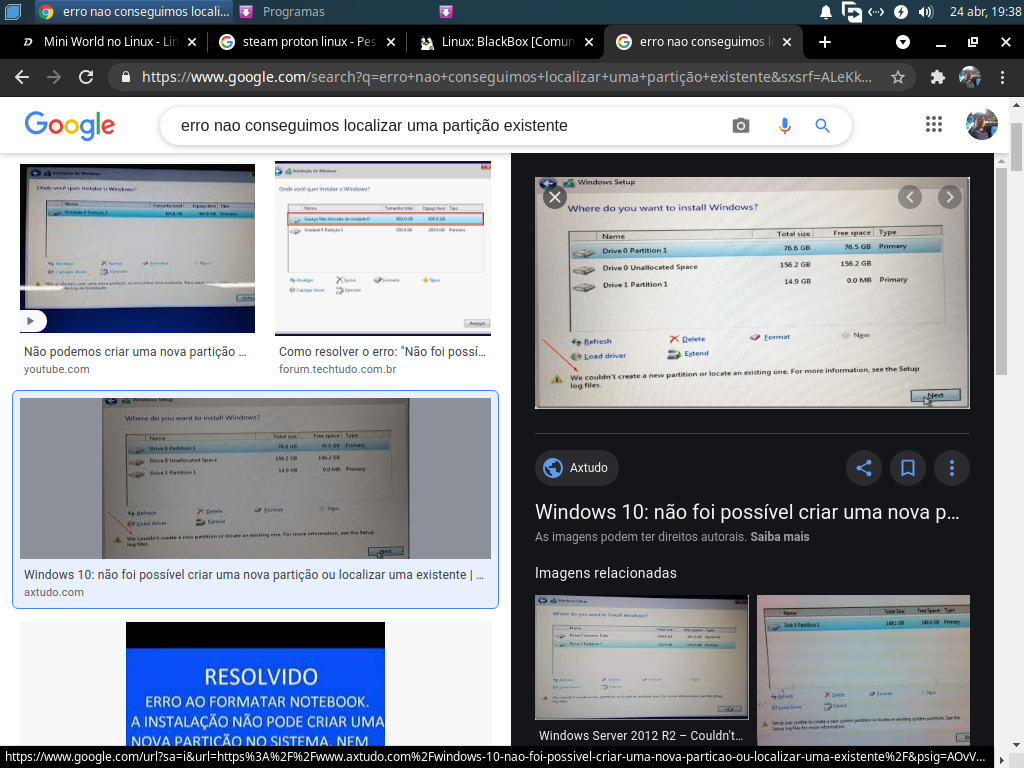1024x768 pixels.
Task: Go back to the previous page
Action: coord(22,77)
